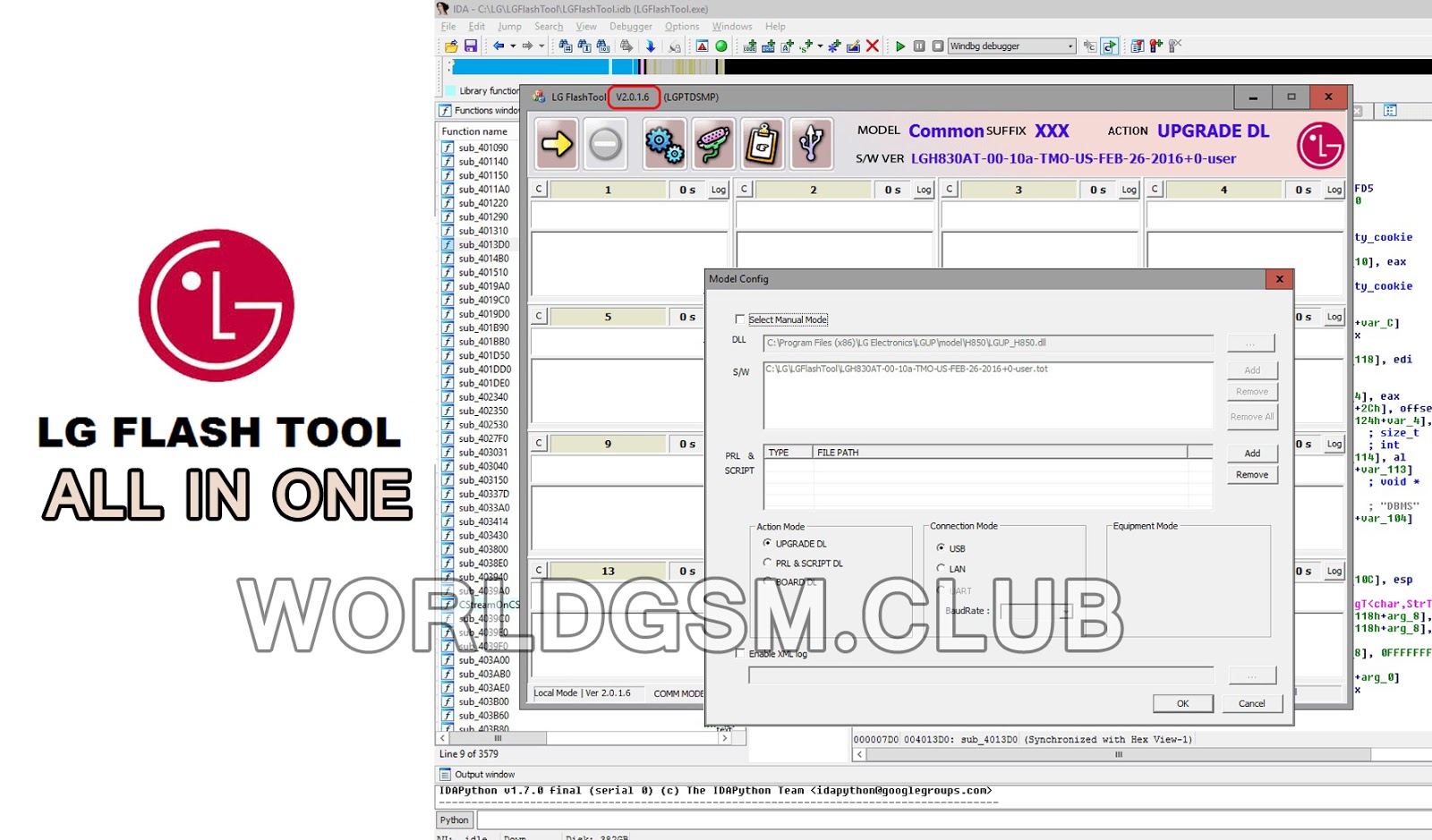The width and height of the screenshot is (1432, 840).
Task: Click the red warning triangle toolbar icon
Action: [x=703, y=46]
